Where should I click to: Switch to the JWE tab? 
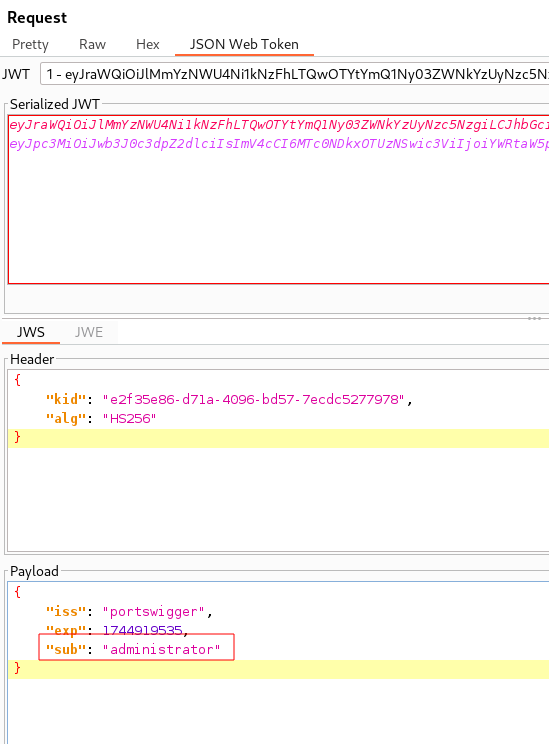(89, 332)
